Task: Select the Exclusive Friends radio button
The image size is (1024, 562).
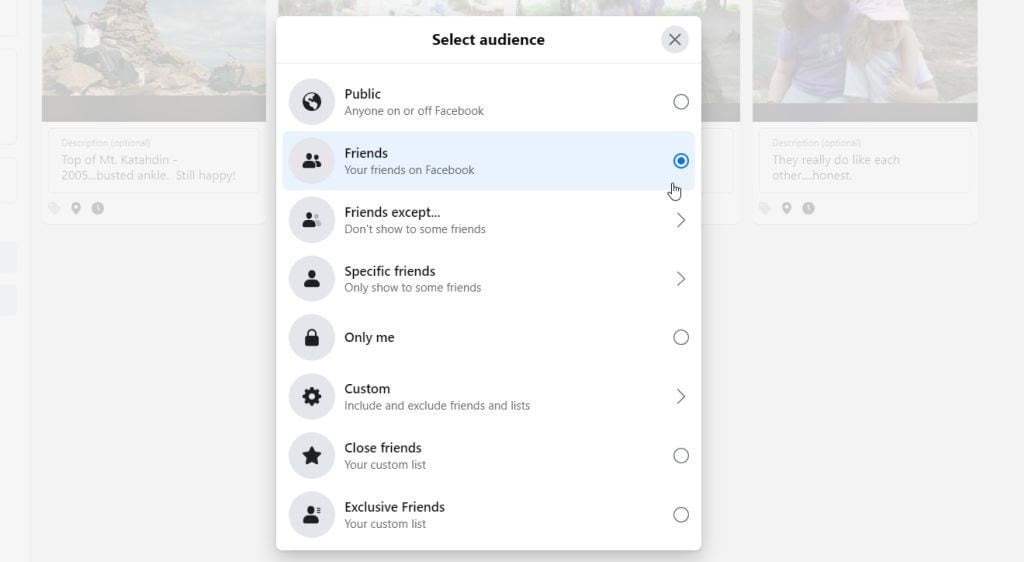Action: (x=680, y=514)
